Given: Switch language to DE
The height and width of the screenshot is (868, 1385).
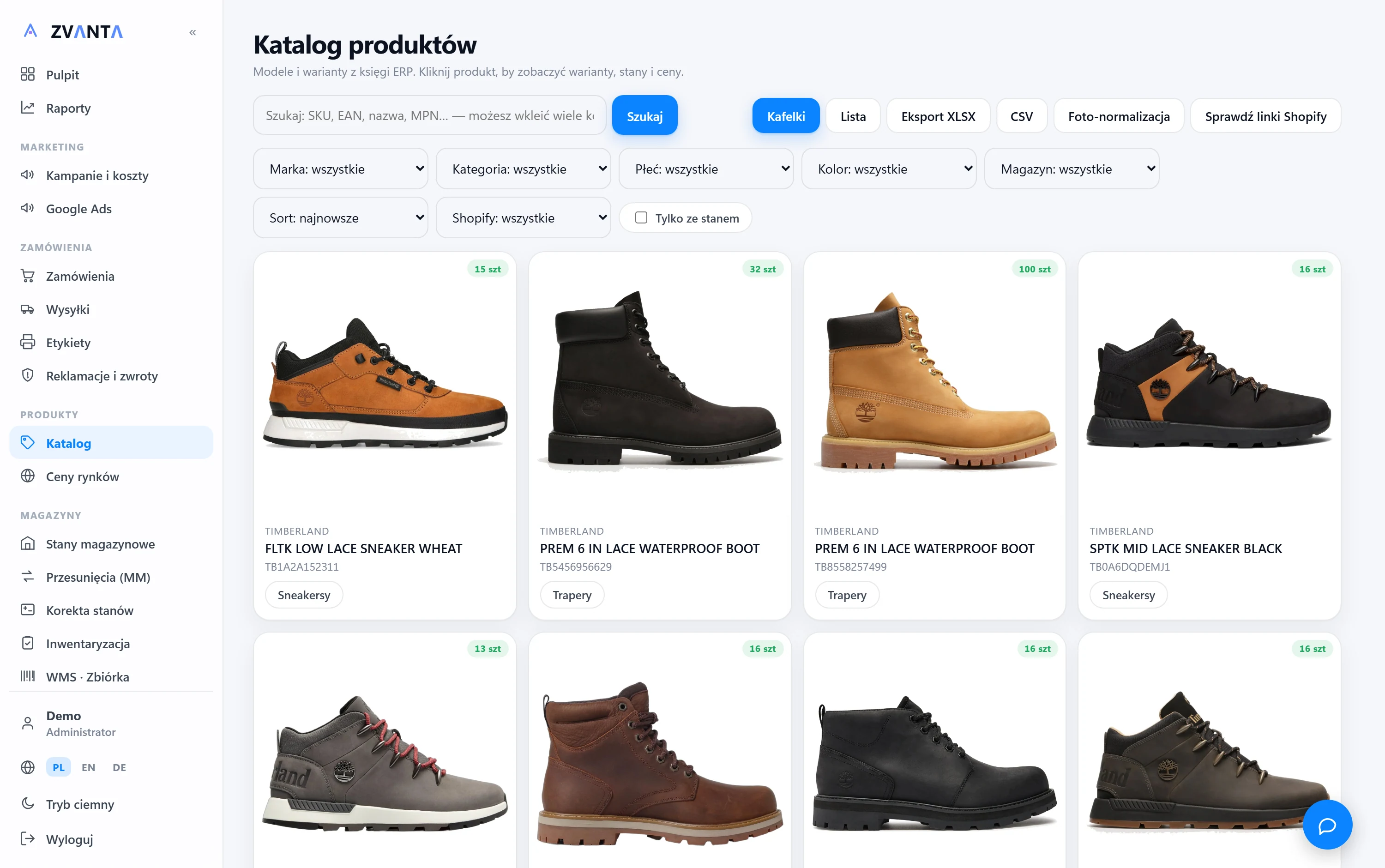Looking at the screenshot, I should tap(120, 767).
